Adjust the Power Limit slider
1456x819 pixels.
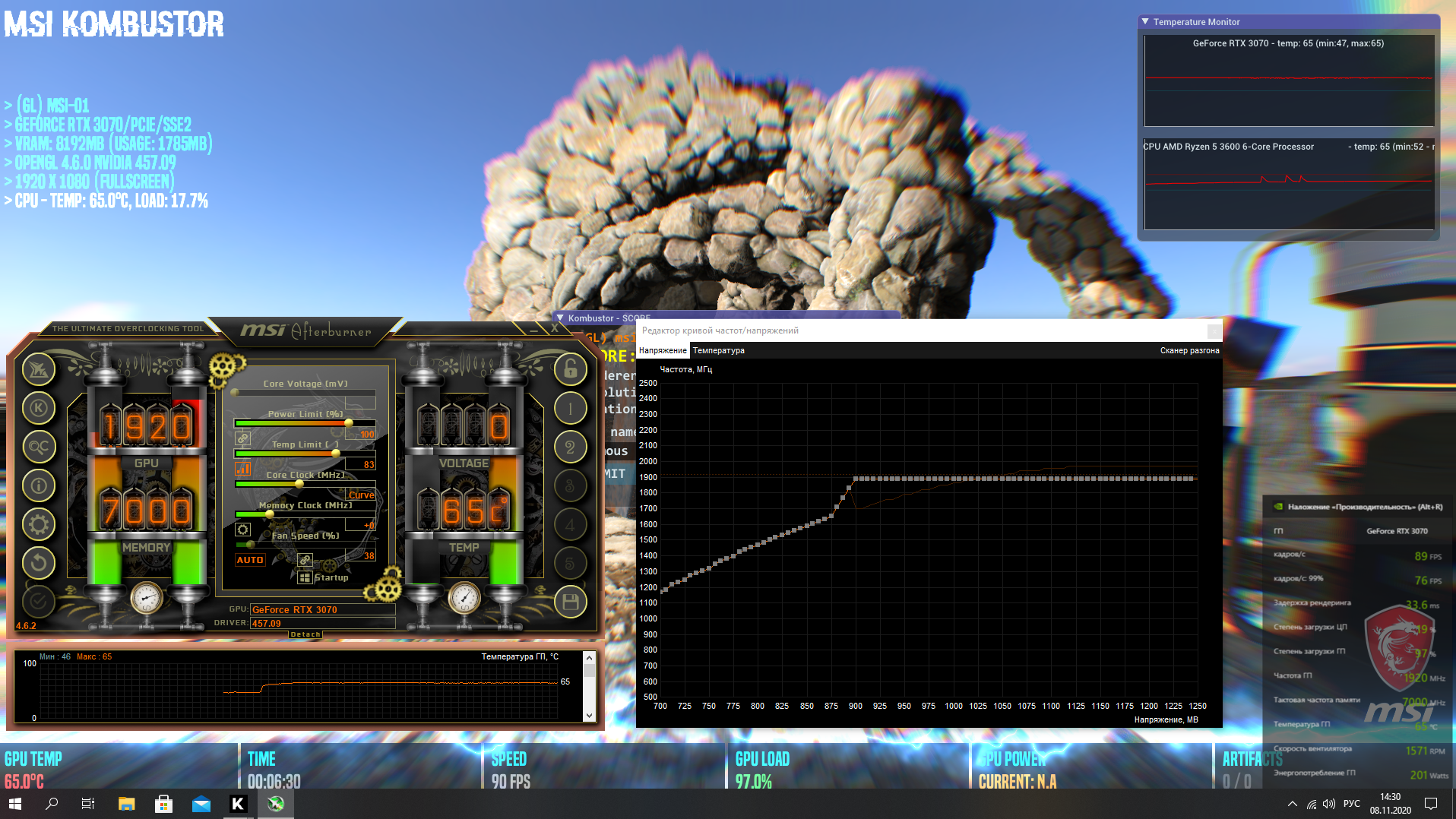305,423
